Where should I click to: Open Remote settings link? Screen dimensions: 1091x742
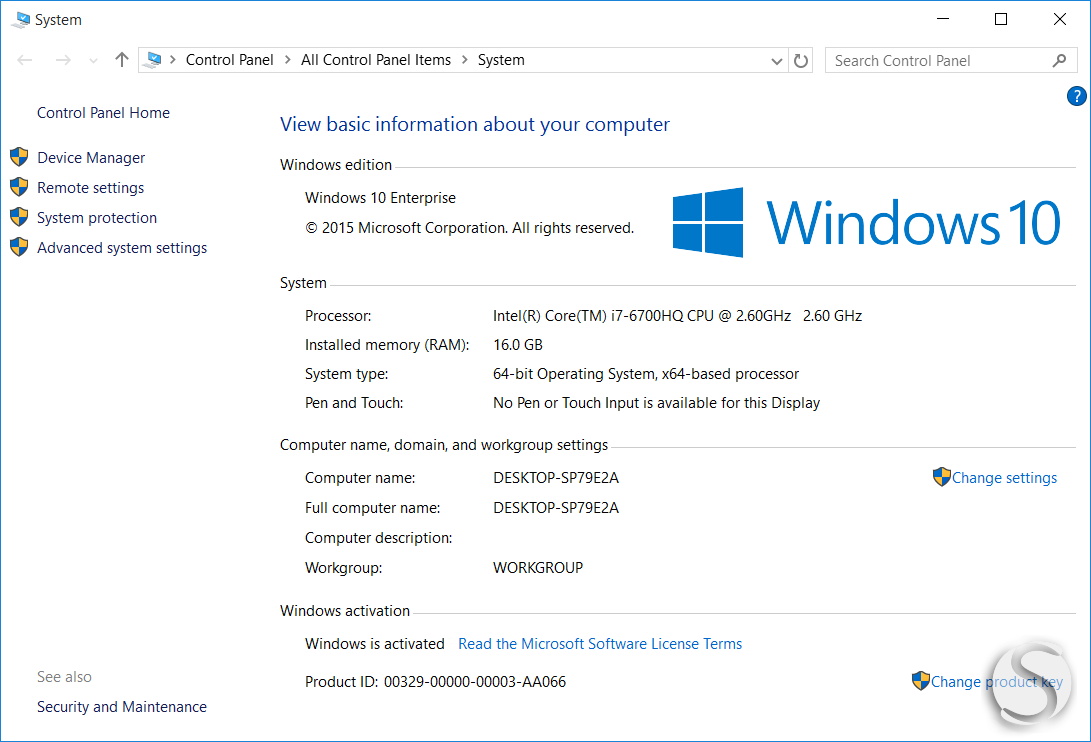click(90, 188)
